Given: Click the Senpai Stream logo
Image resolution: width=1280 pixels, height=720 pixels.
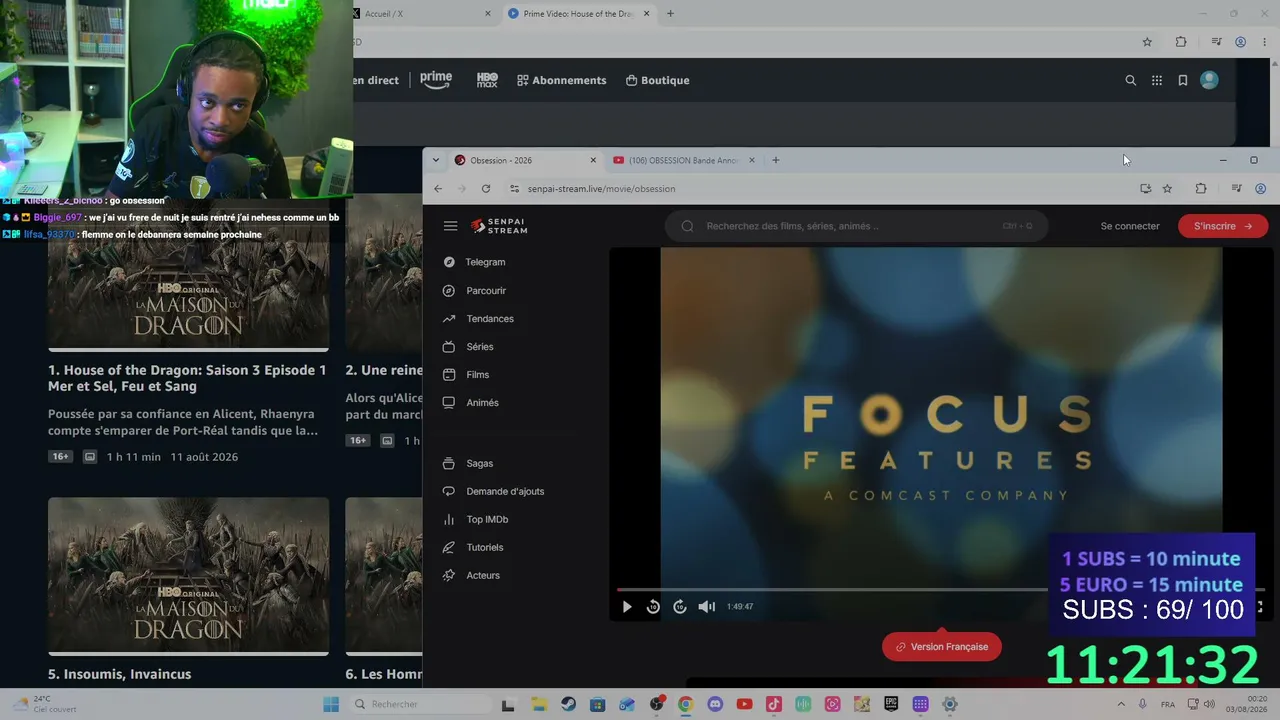Looking at the screenshot, I should [x=499, y=226].
